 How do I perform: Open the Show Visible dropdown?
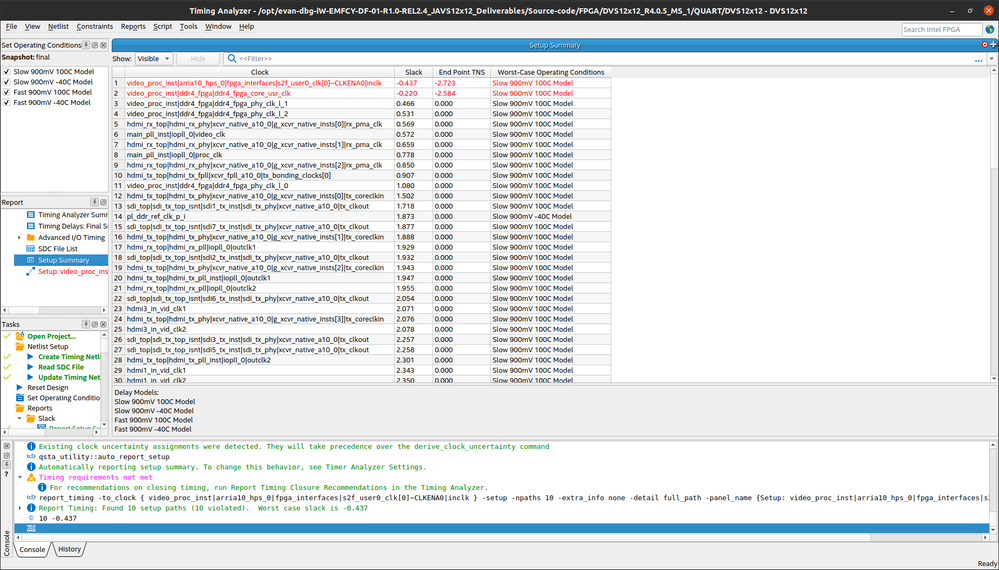154,59
